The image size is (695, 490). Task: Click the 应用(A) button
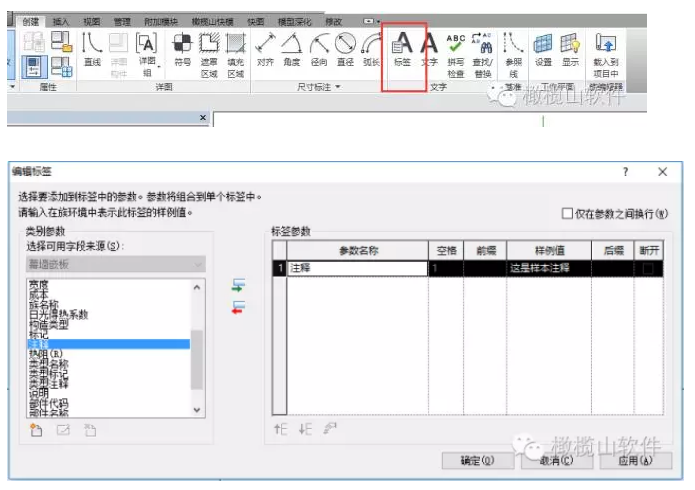(x=636, y=461)
